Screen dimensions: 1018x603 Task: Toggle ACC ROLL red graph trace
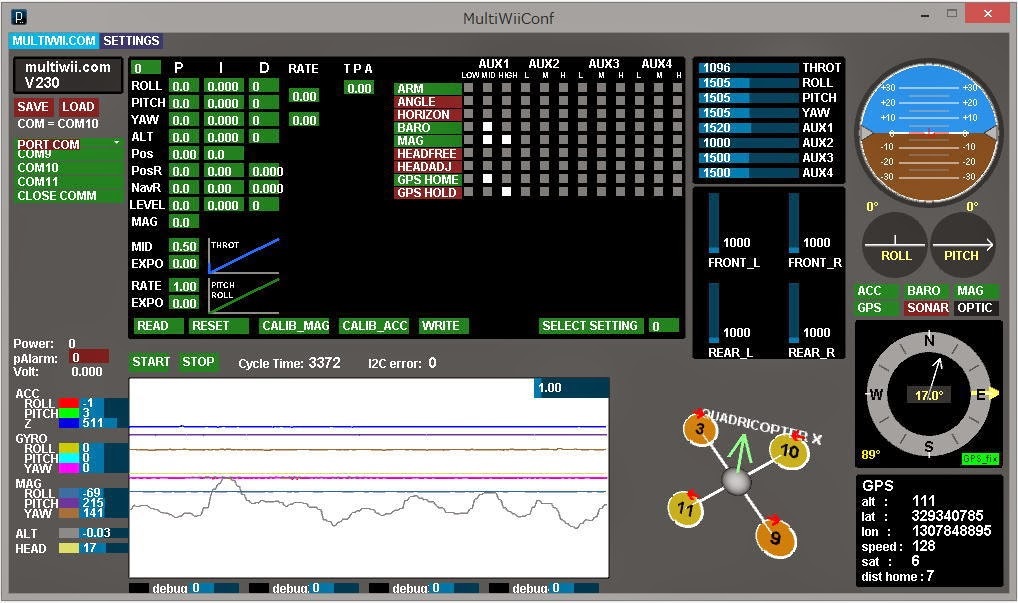click(69, 403)
